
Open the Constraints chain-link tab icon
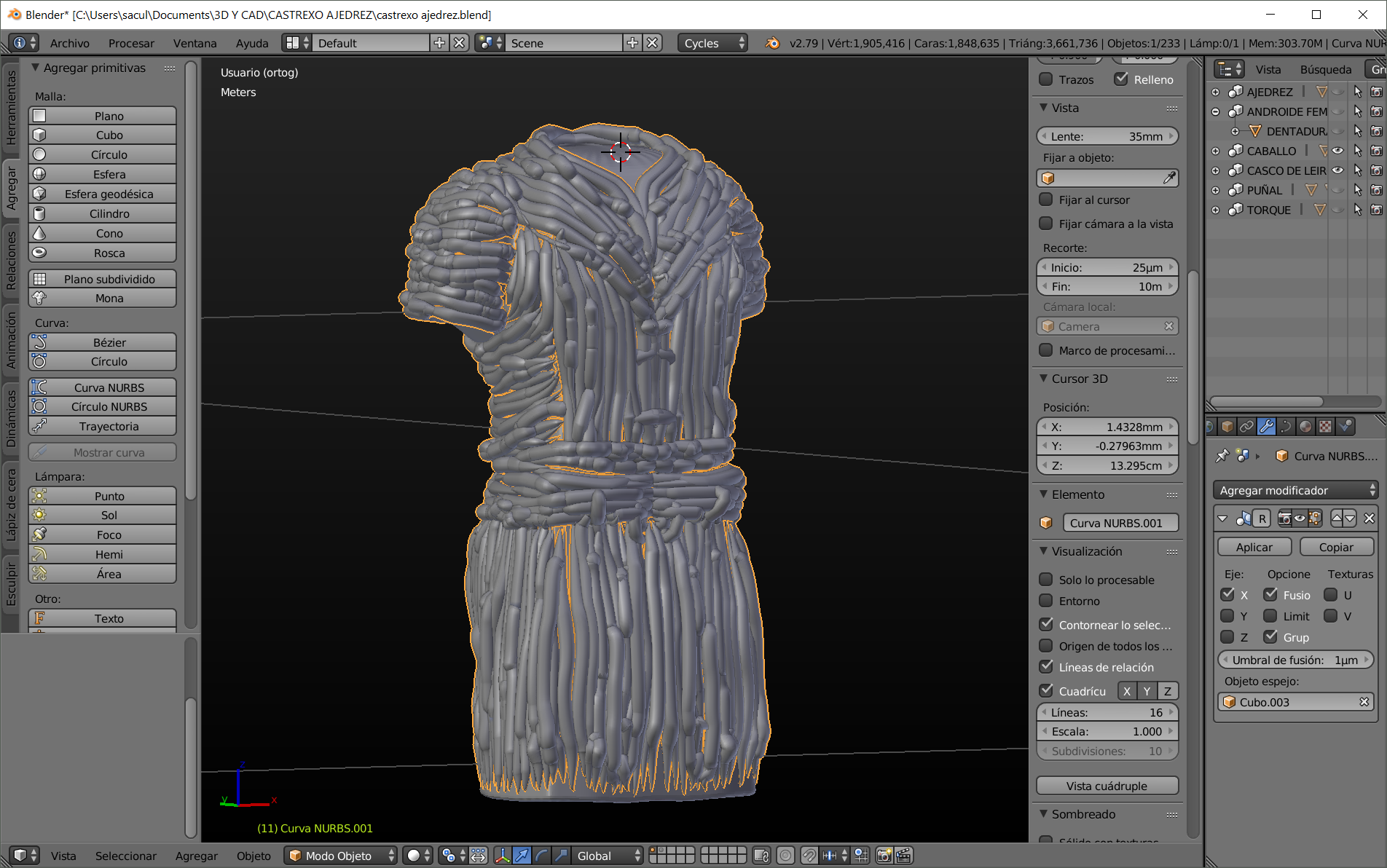point(1246,427)
